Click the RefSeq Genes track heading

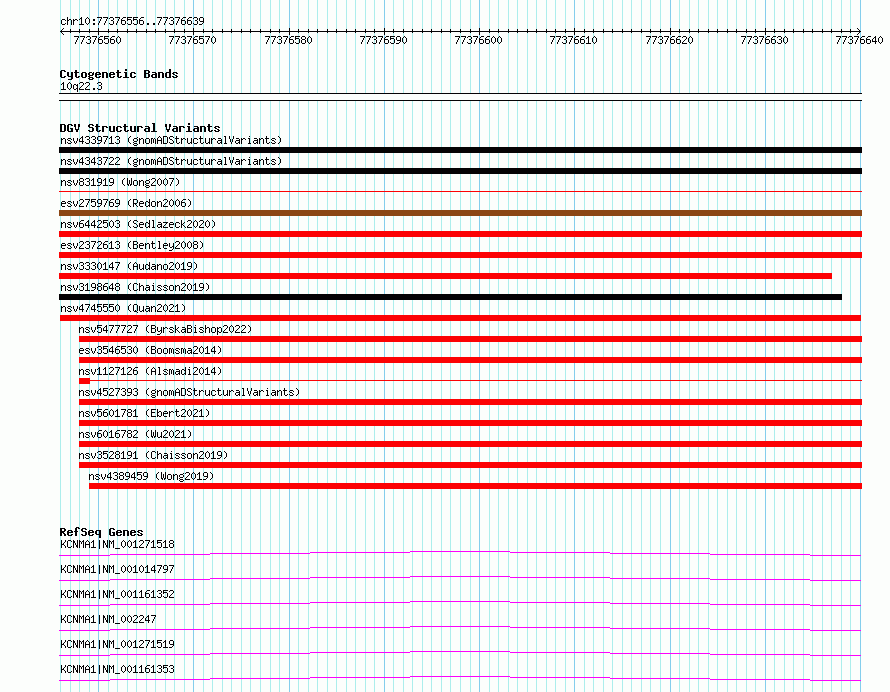point(101,532)
